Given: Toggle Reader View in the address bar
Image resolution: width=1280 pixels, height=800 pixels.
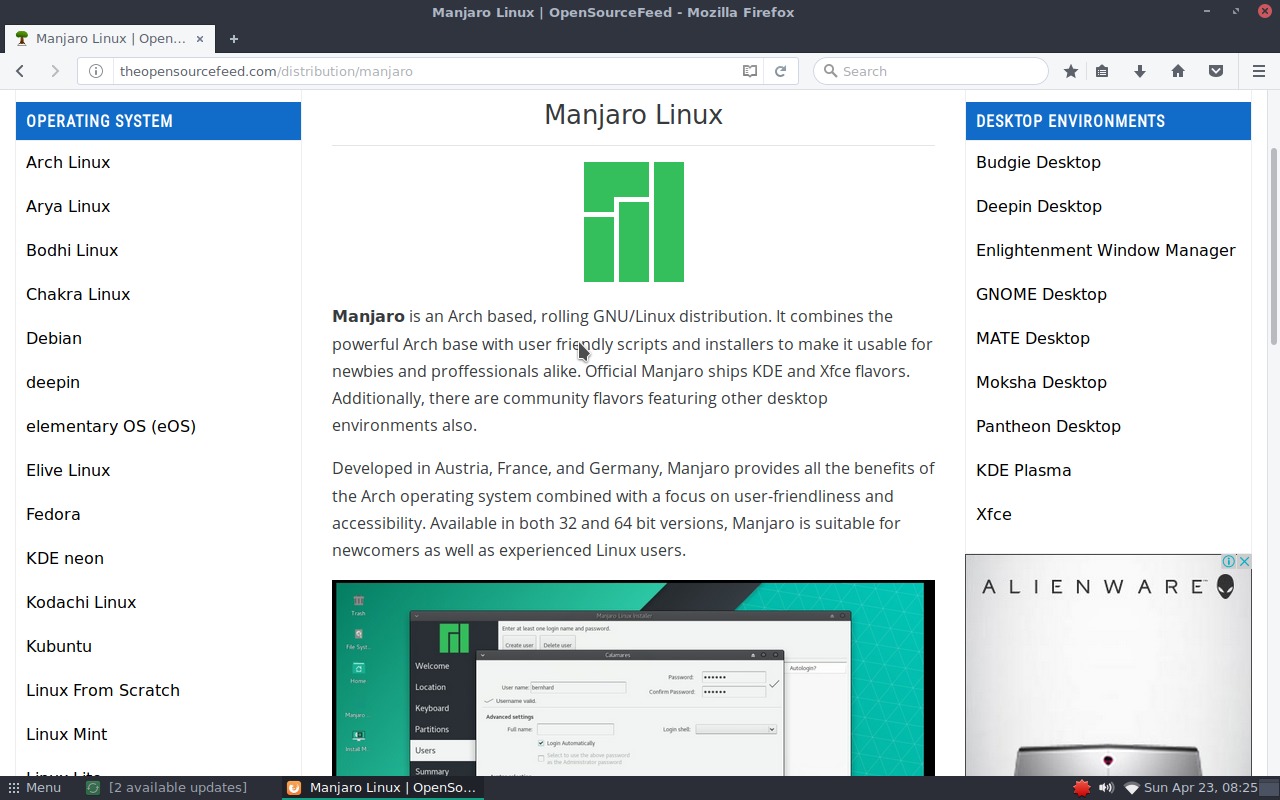Looking at the screenshot, I should pyautogui.click(x=750, y=71).
